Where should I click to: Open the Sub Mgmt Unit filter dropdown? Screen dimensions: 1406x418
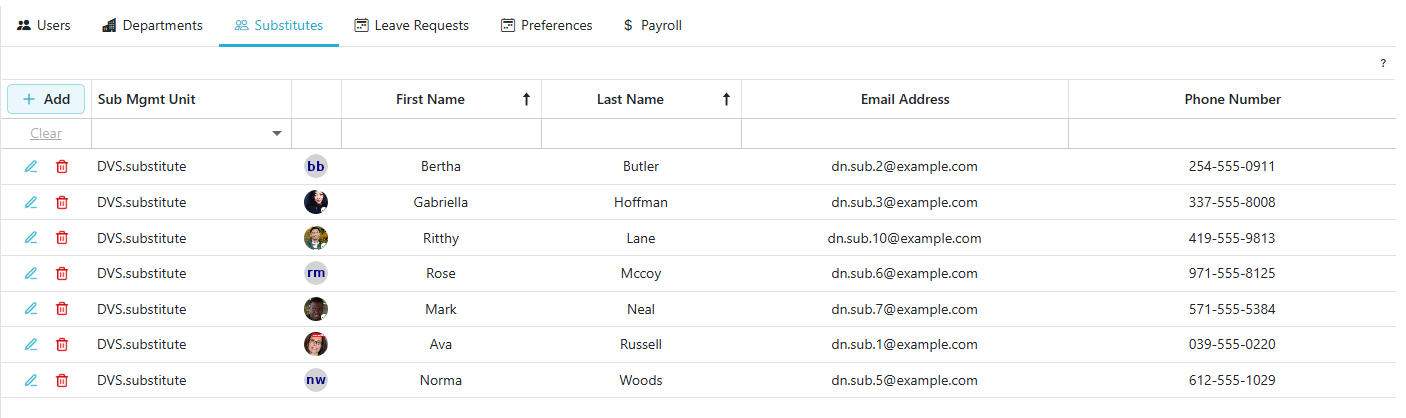tap(277, 134)
